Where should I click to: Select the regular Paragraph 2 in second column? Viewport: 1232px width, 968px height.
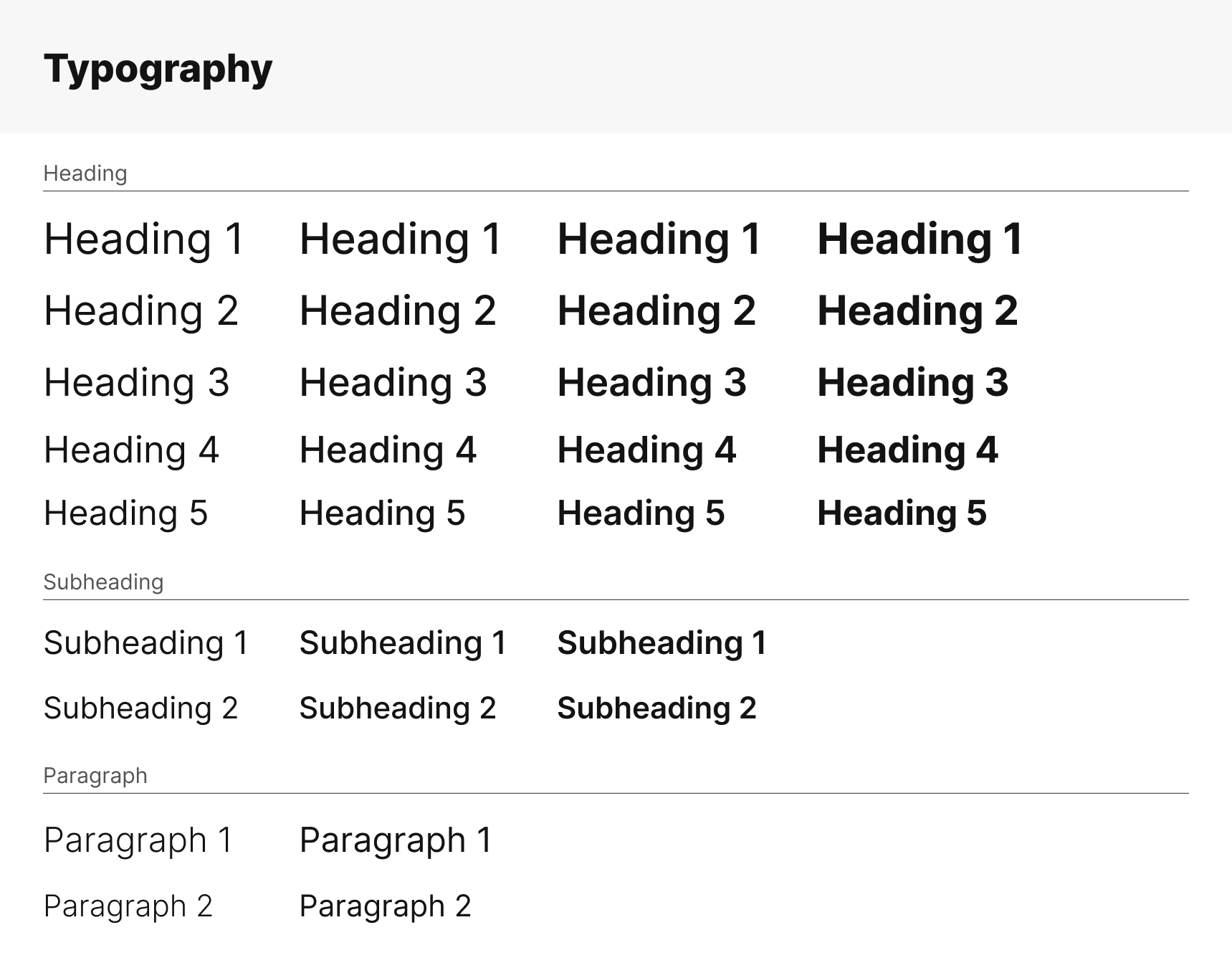pyautogui.click(x=386, y=906)
